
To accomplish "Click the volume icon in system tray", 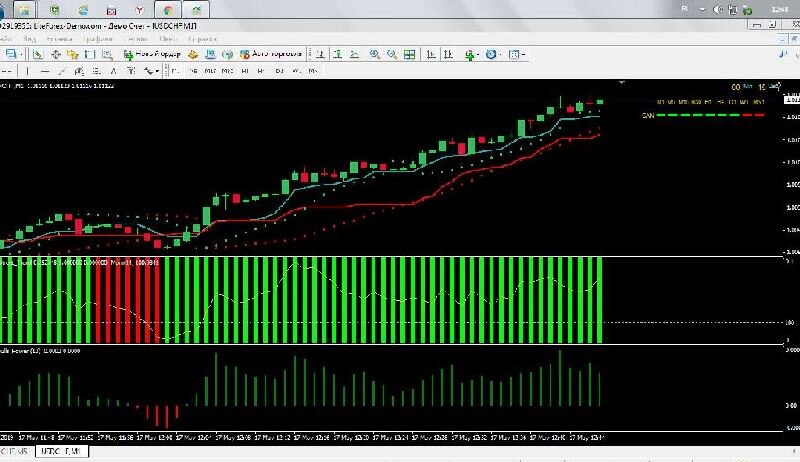I will (717, 9).
